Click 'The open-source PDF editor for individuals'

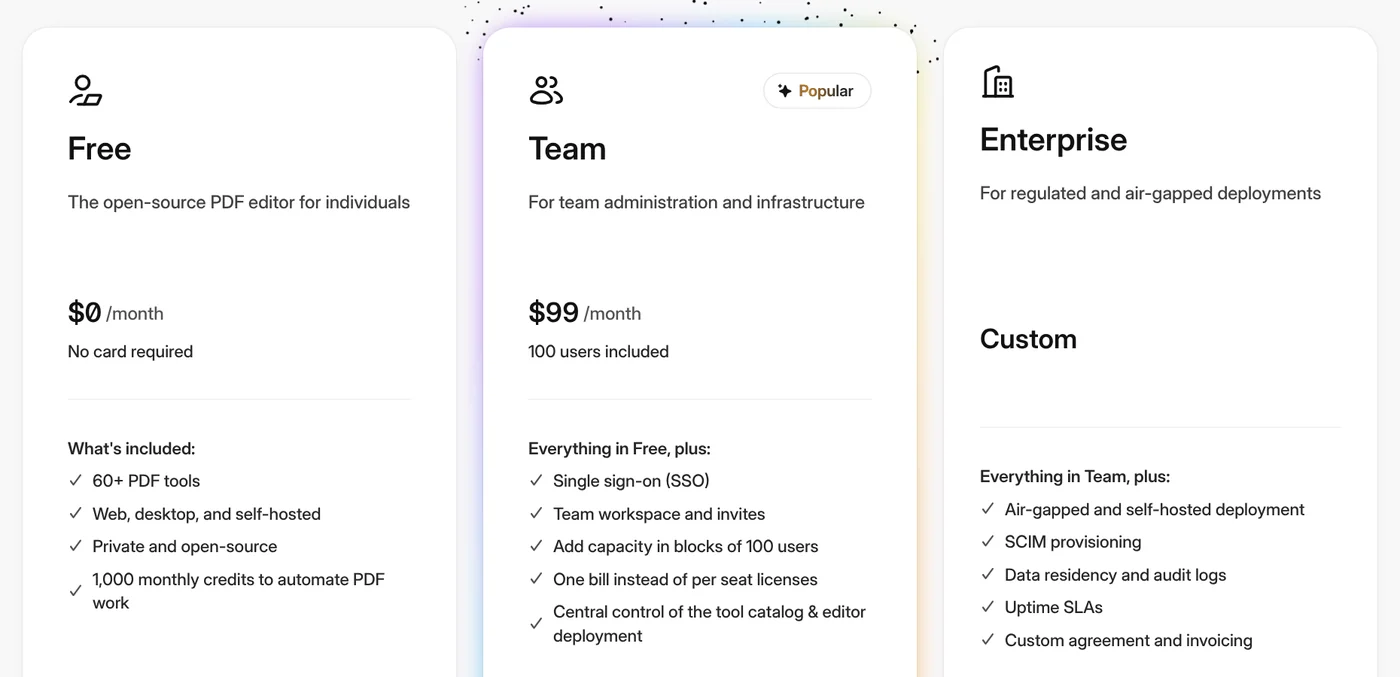click(239, 202)
